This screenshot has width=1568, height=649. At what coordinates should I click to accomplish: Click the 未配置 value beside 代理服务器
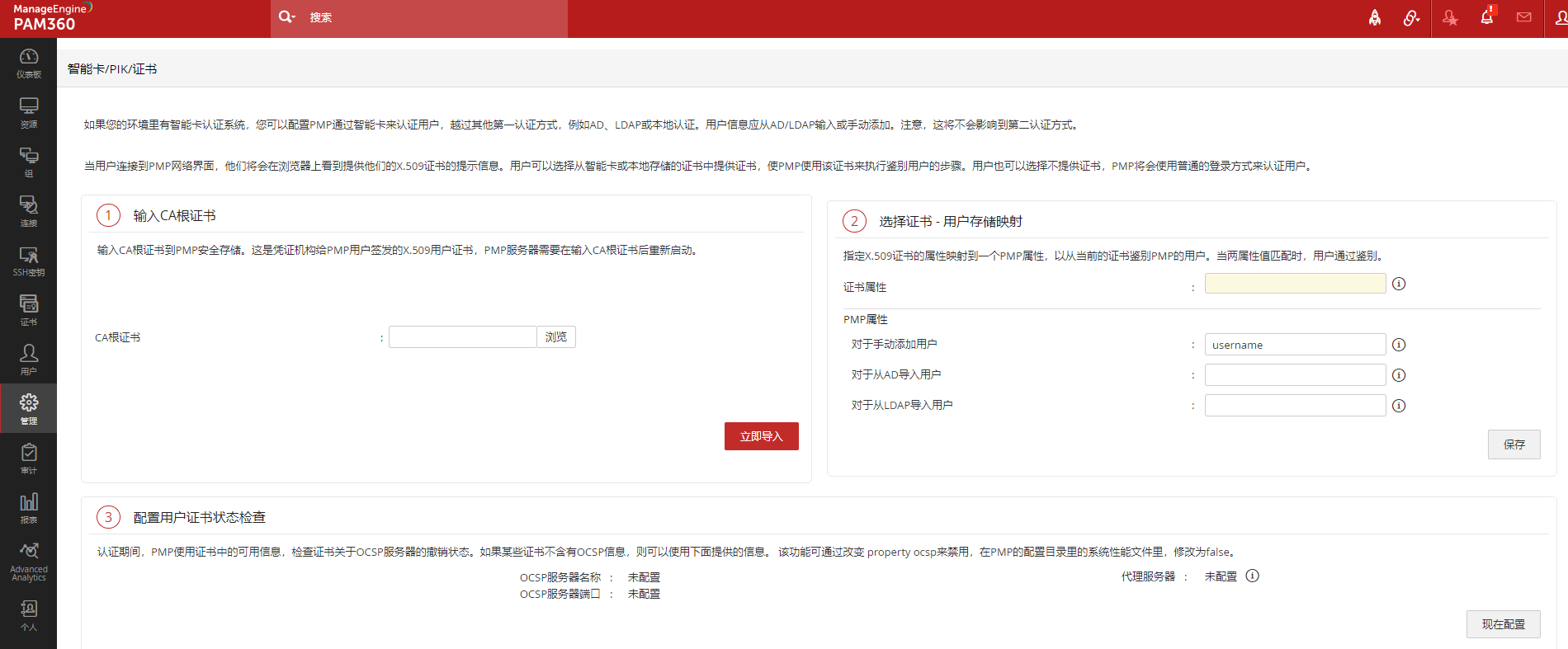(1221, 576)
